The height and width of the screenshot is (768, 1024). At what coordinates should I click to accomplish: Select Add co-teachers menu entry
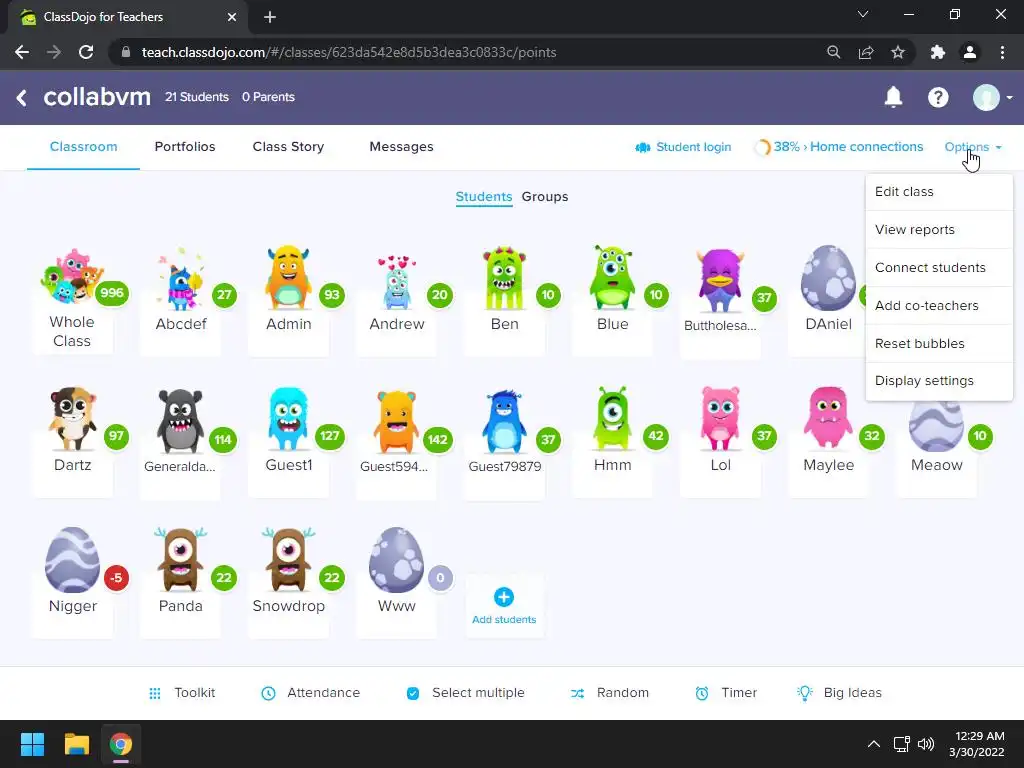pos(939,305)
